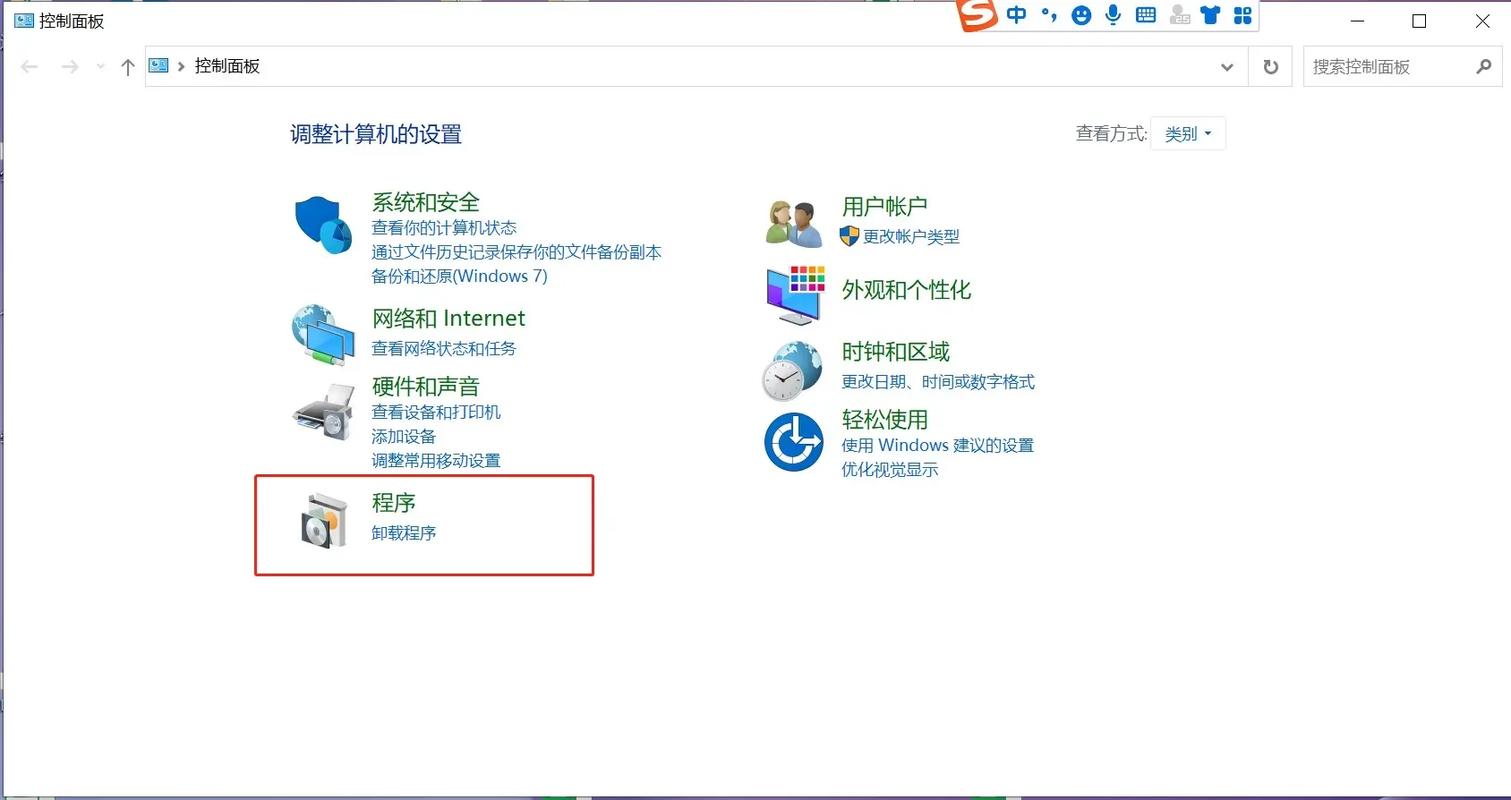This screenshot has width=1511, height=800.
Task: Open the Sogou toolbox icon
Action: (1243, 15)
